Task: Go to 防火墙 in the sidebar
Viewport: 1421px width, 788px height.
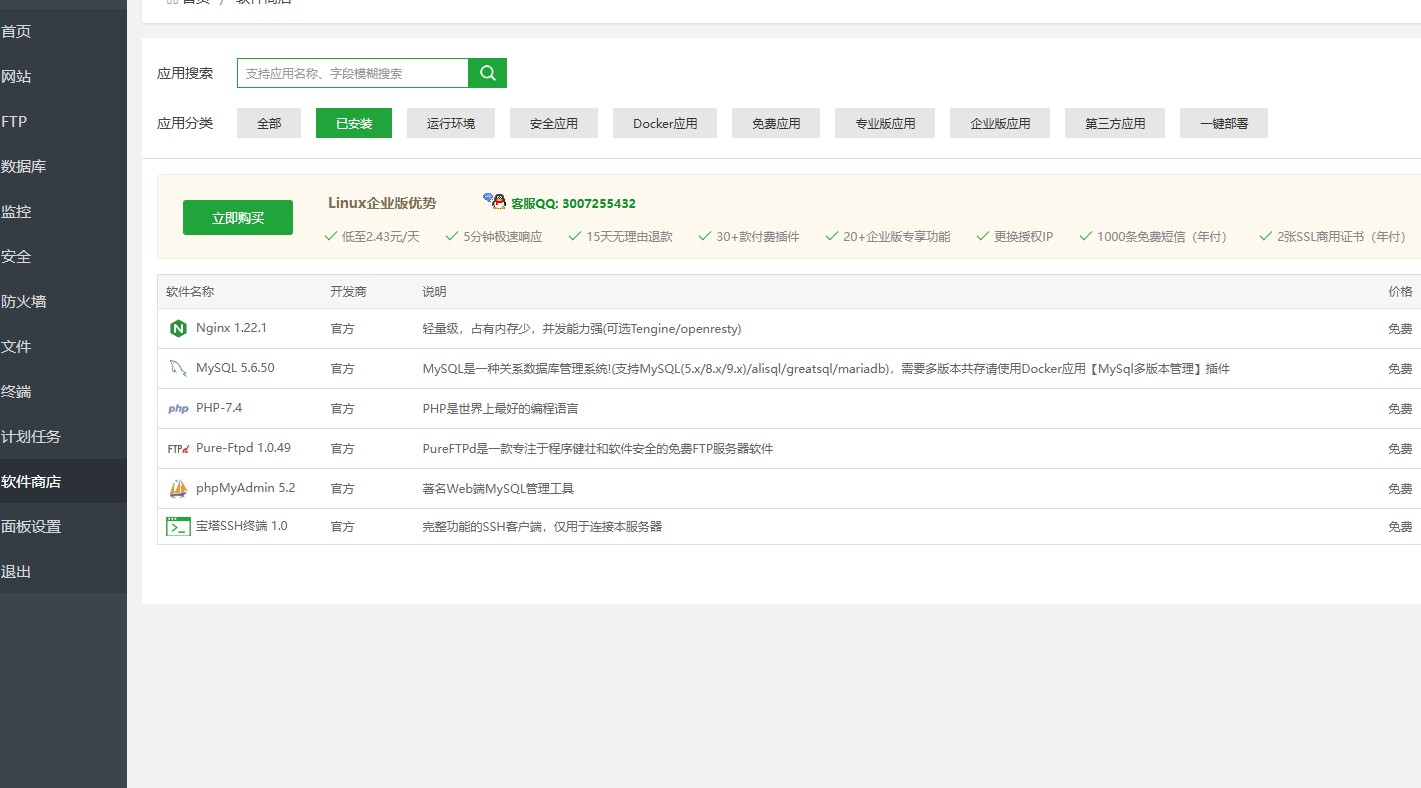Action: click(x=63, y=301)
